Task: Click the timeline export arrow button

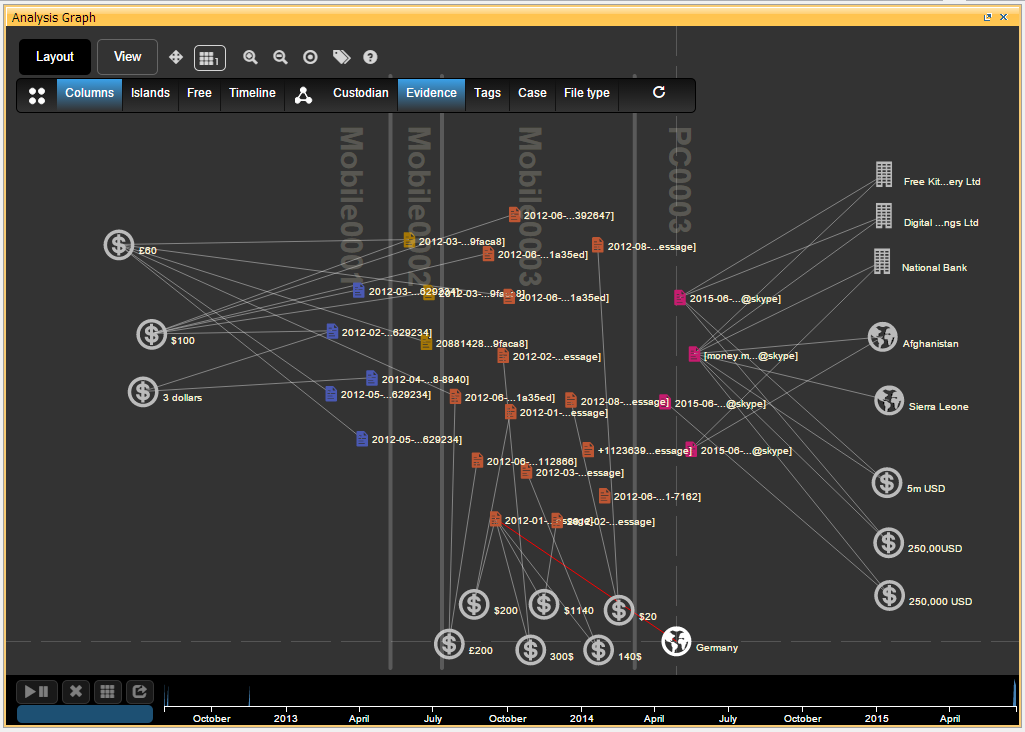Action: [x=139, y=691]
